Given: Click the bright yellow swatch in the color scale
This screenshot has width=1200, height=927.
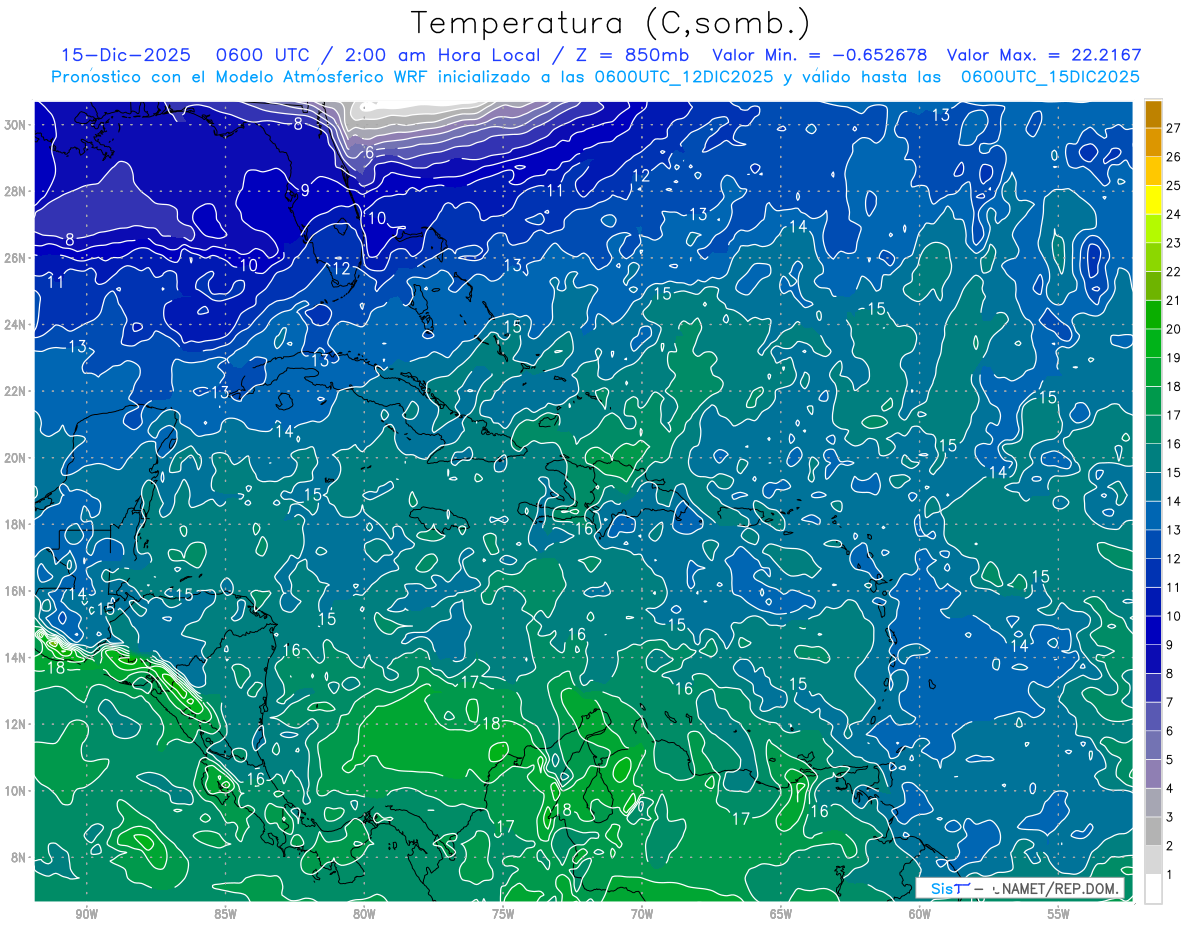Looking at the screenshot, I should click(1153, 200).
